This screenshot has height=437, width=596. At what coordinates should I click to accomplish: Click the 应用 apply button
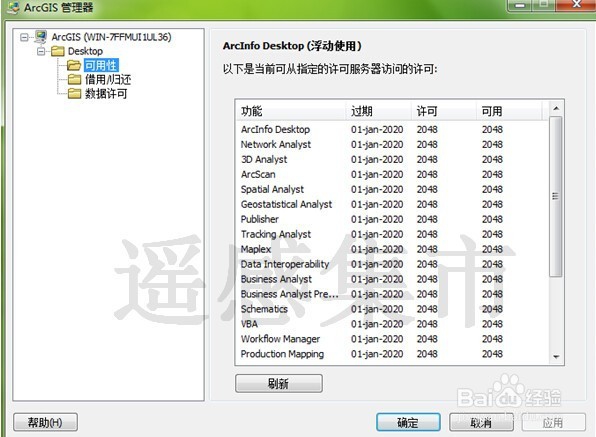tap(553, 422)
